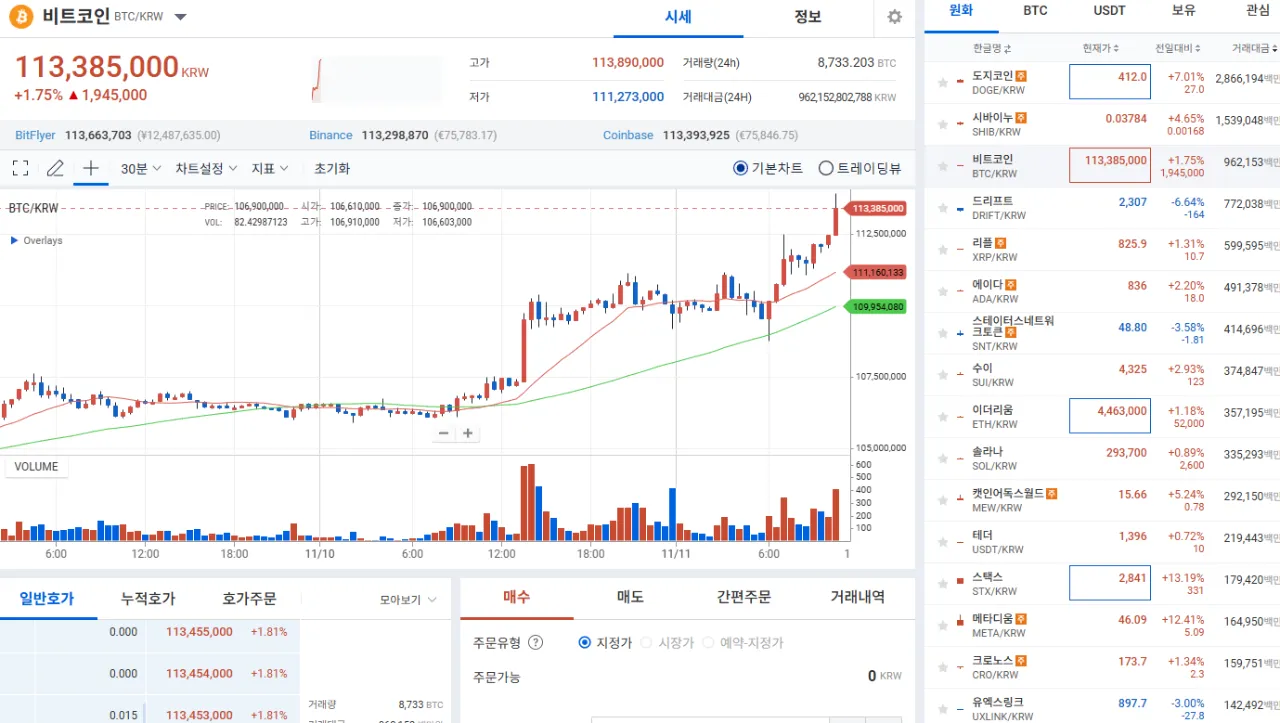Viewport: 1280px width, 723px height.
Task: Open the BTC/KRW market selector arrow
Action: 180,17
